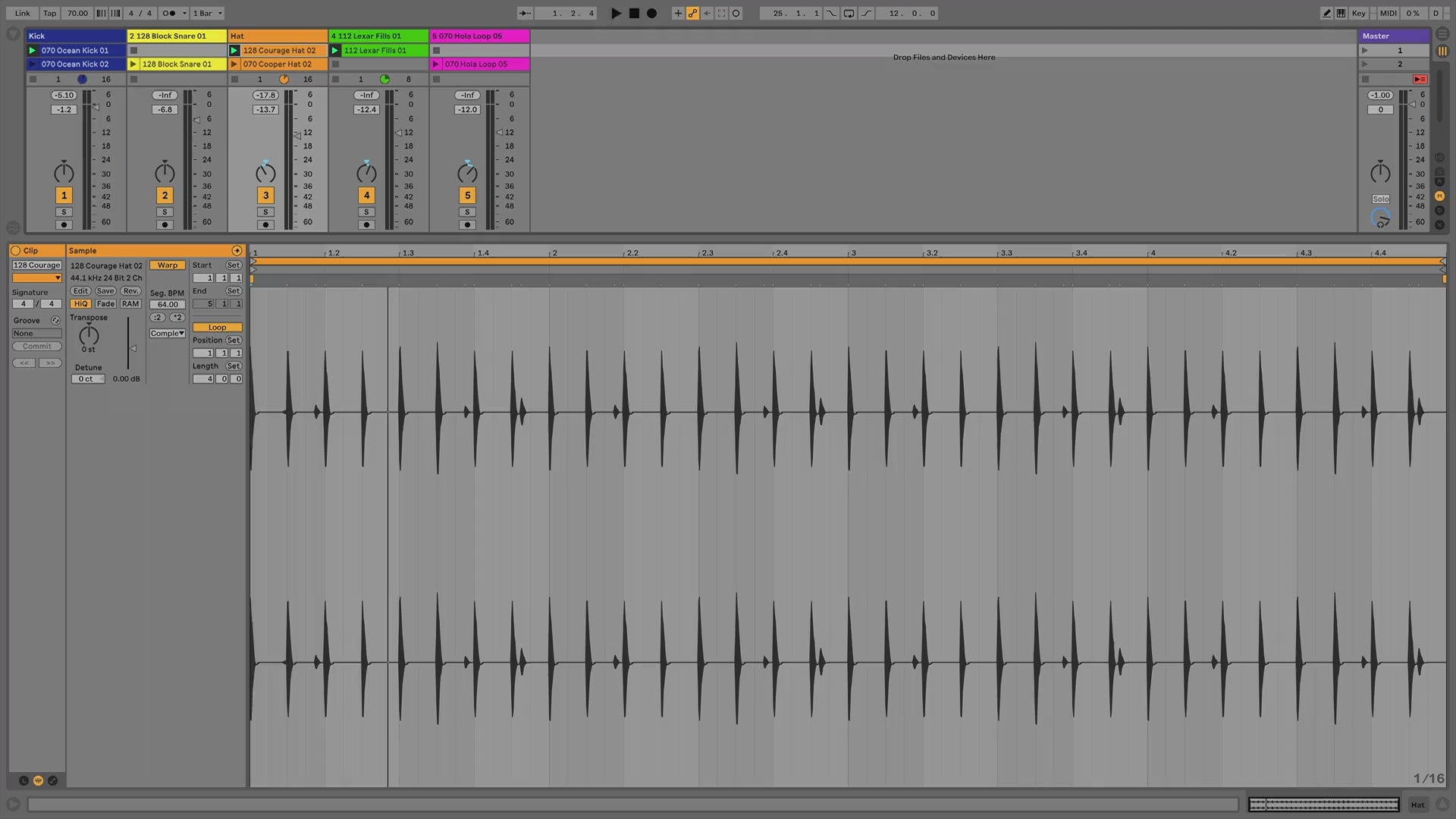The image size is (1456, 819).
Task: Click the Warp button in clip view
Action: [166, 264]
